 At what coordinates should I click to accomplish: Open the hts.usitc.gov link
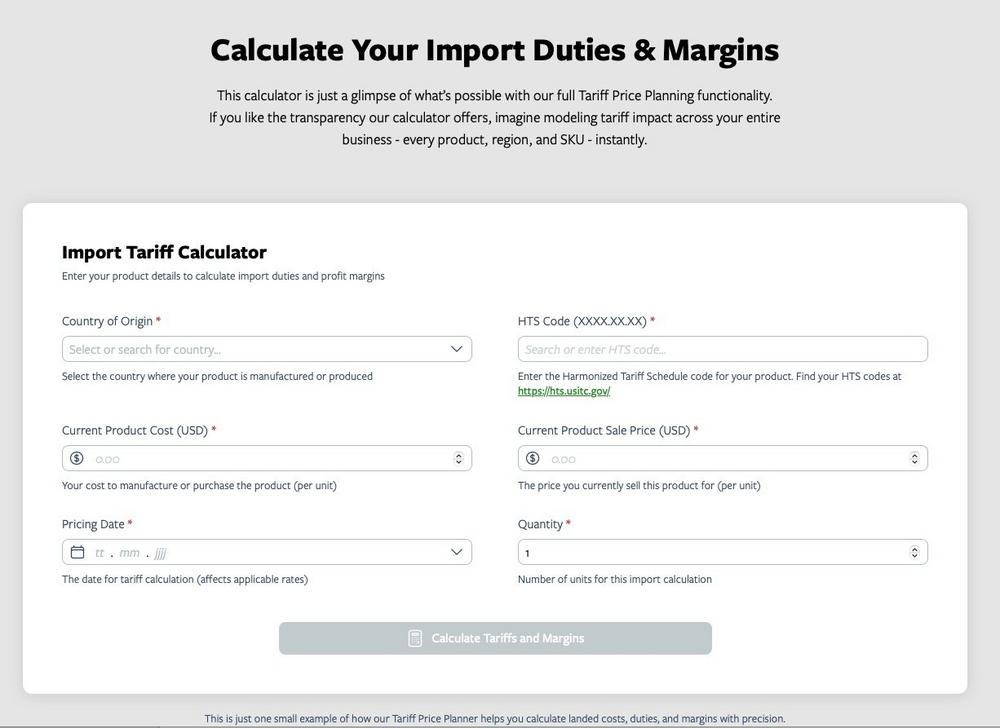click(564, 391)
